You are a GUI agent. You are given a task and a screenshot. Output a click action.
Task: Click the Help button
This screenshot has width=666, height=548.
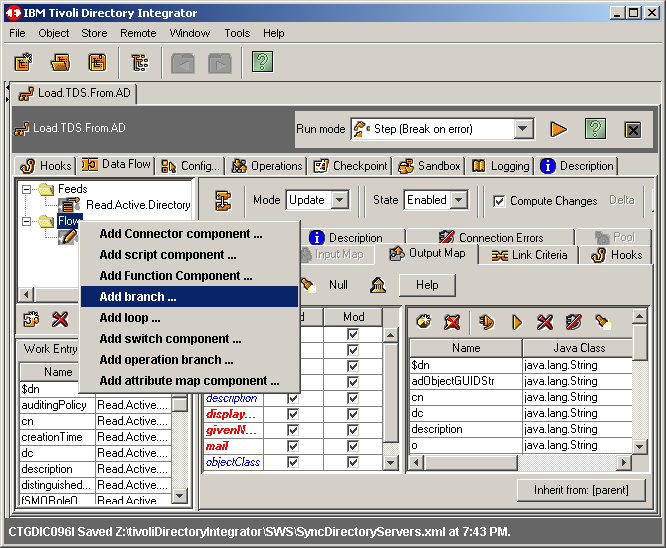(427, 285)
